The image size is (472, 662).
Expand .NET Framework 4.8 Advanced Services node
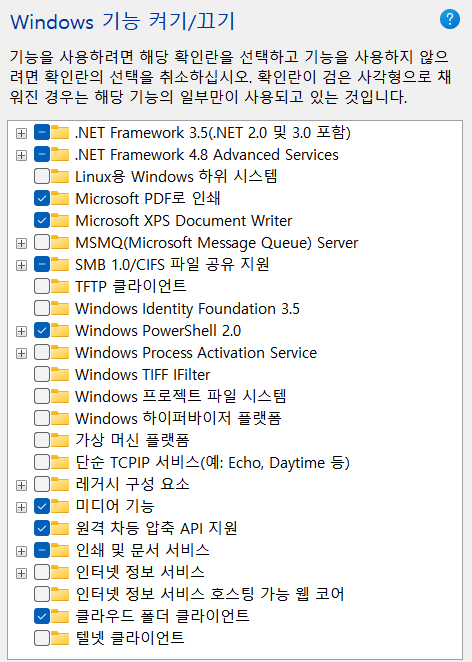(x=21, y=155)
